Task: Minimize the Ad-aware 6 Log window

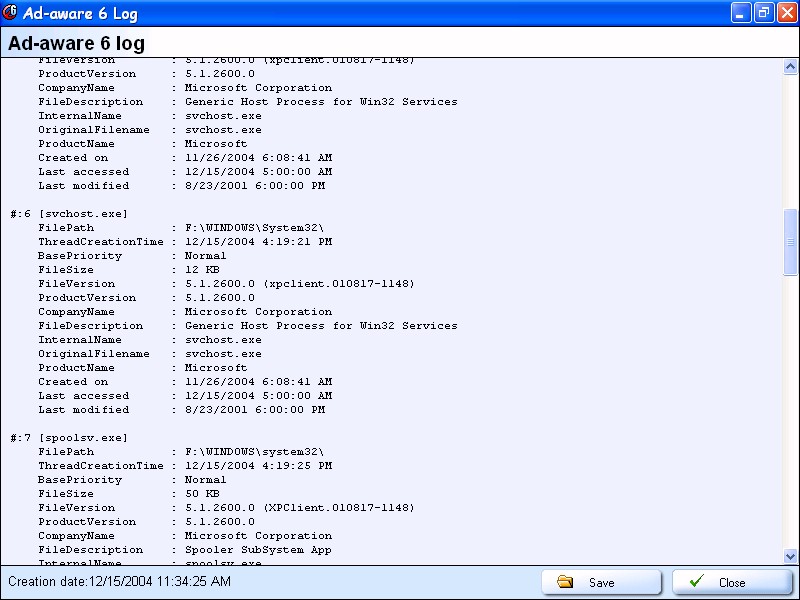Action: pyautogui.click(x=741, y=13)
